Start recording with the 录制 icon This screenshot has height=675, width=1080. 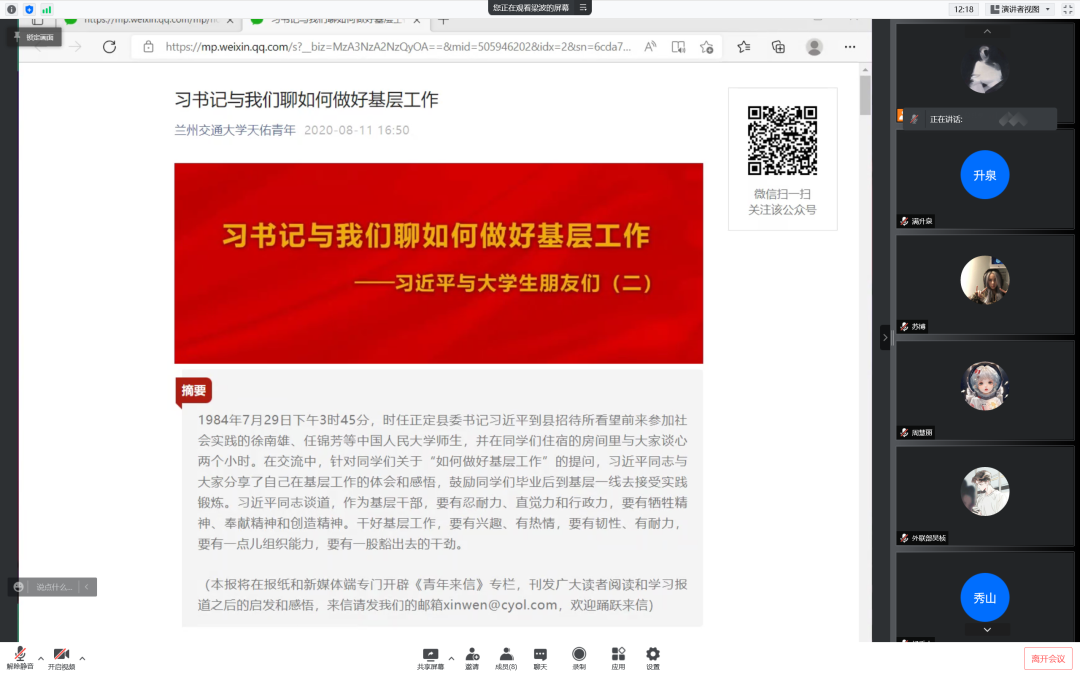[579, 658]
